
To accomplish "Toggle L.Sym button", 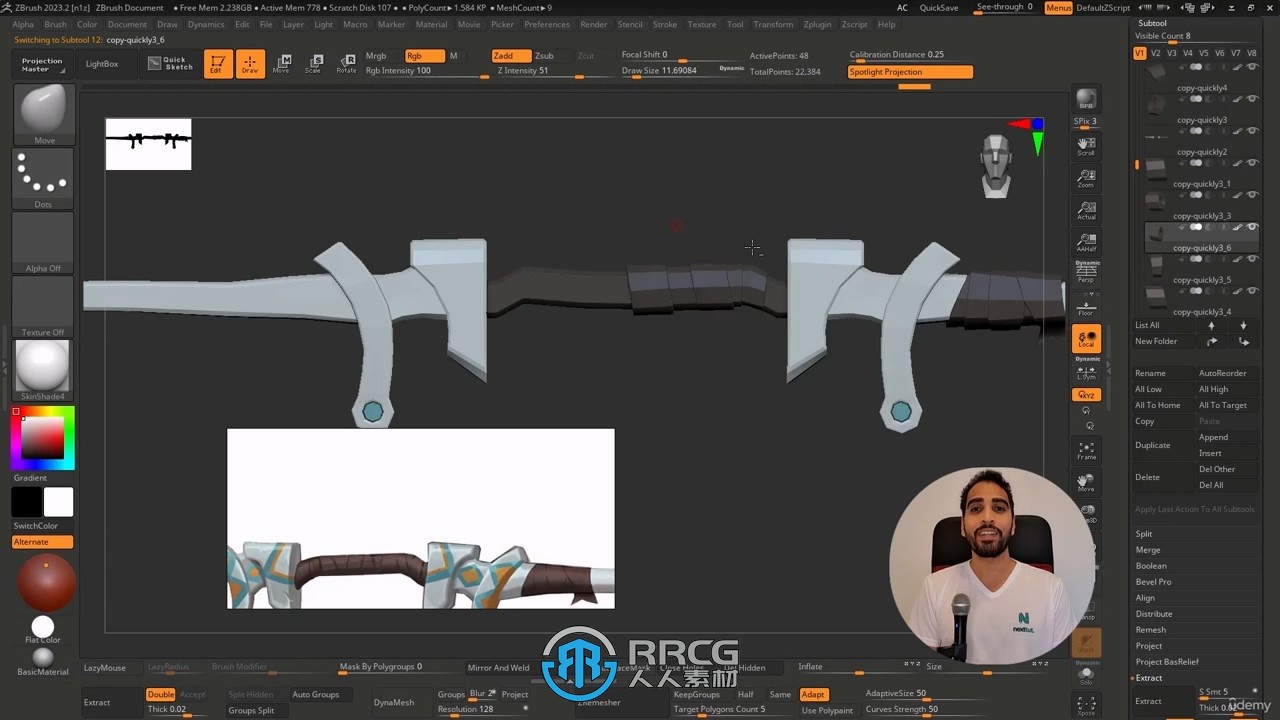I will click(1086, 373).
